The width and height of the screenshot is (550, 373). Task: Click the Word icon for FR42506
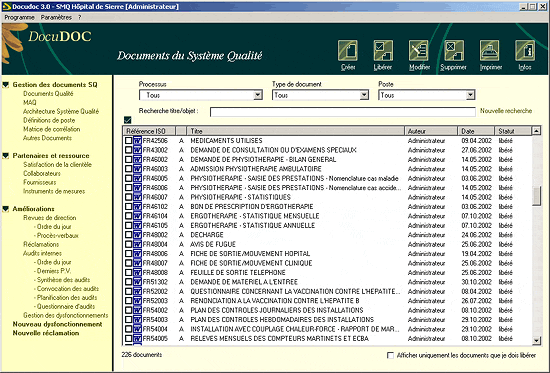(137, 141)
